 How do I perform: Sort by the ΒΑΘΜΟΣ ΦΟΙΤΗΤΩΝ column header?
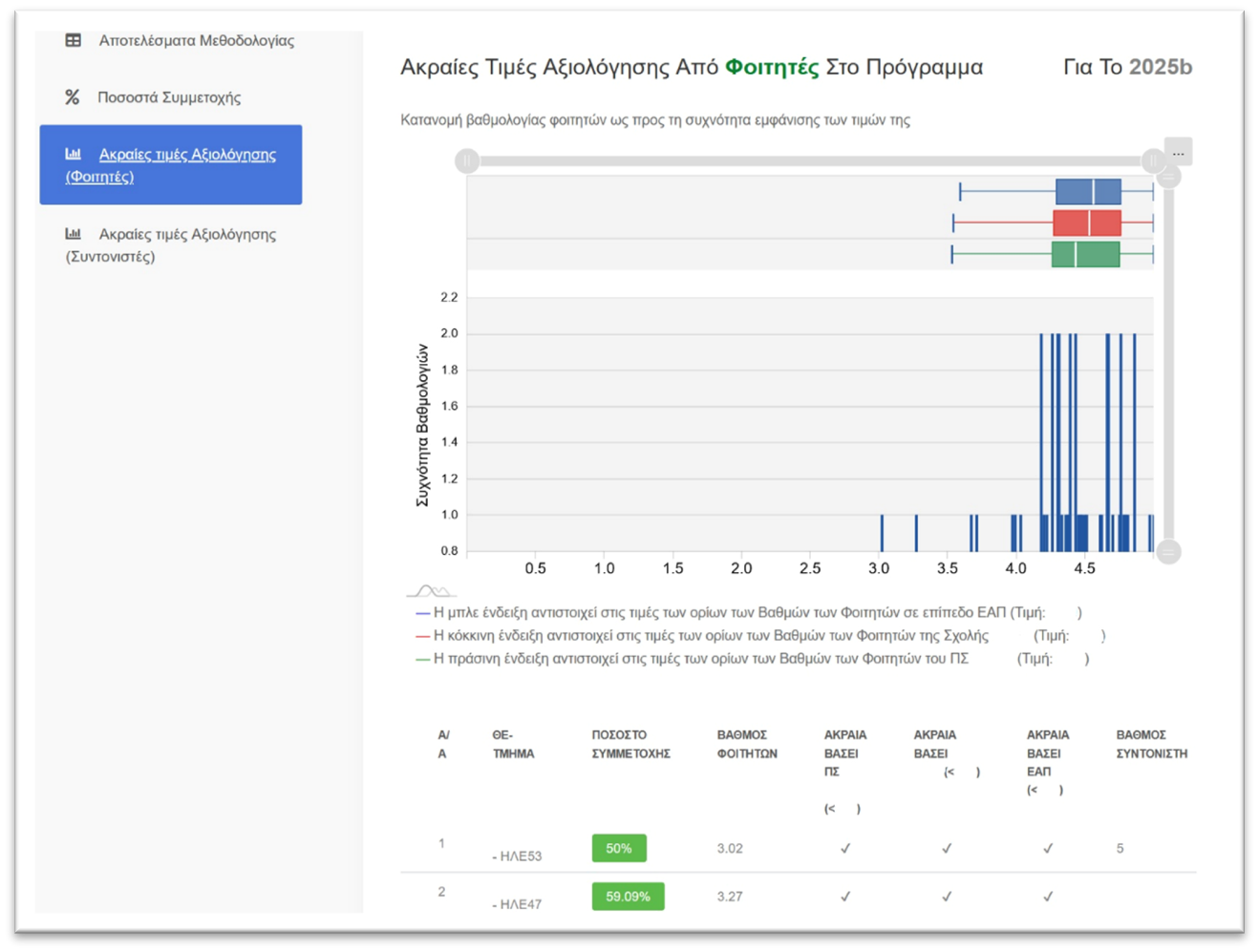(x=747, y=744)
